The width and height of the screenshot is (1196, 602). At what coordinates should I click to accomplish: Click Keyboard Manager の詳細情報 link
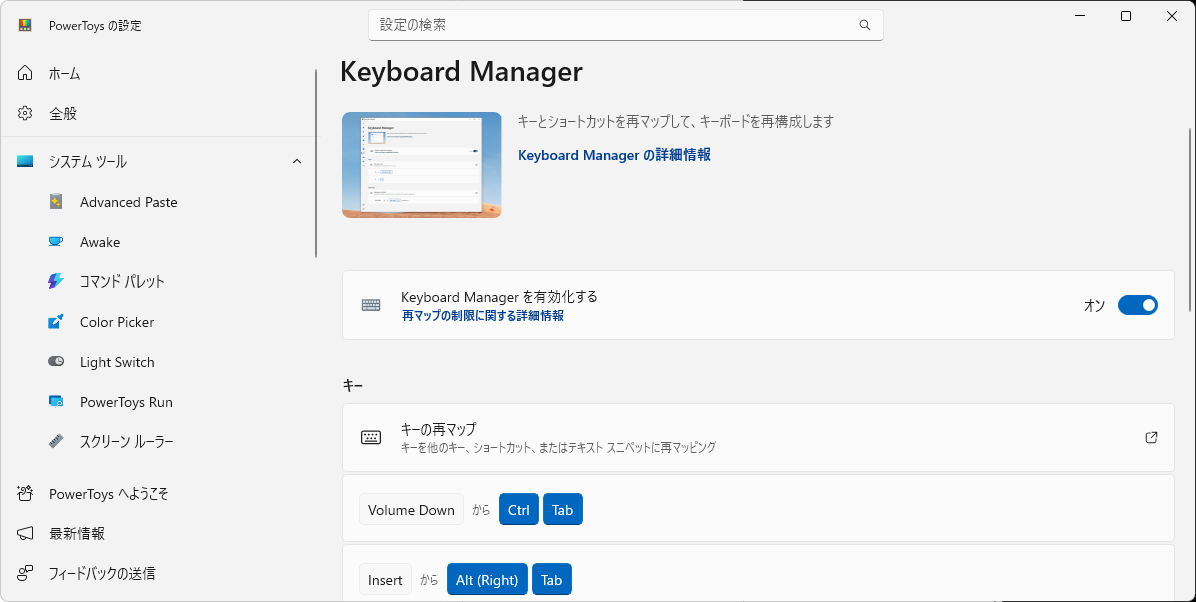point(614,155)
